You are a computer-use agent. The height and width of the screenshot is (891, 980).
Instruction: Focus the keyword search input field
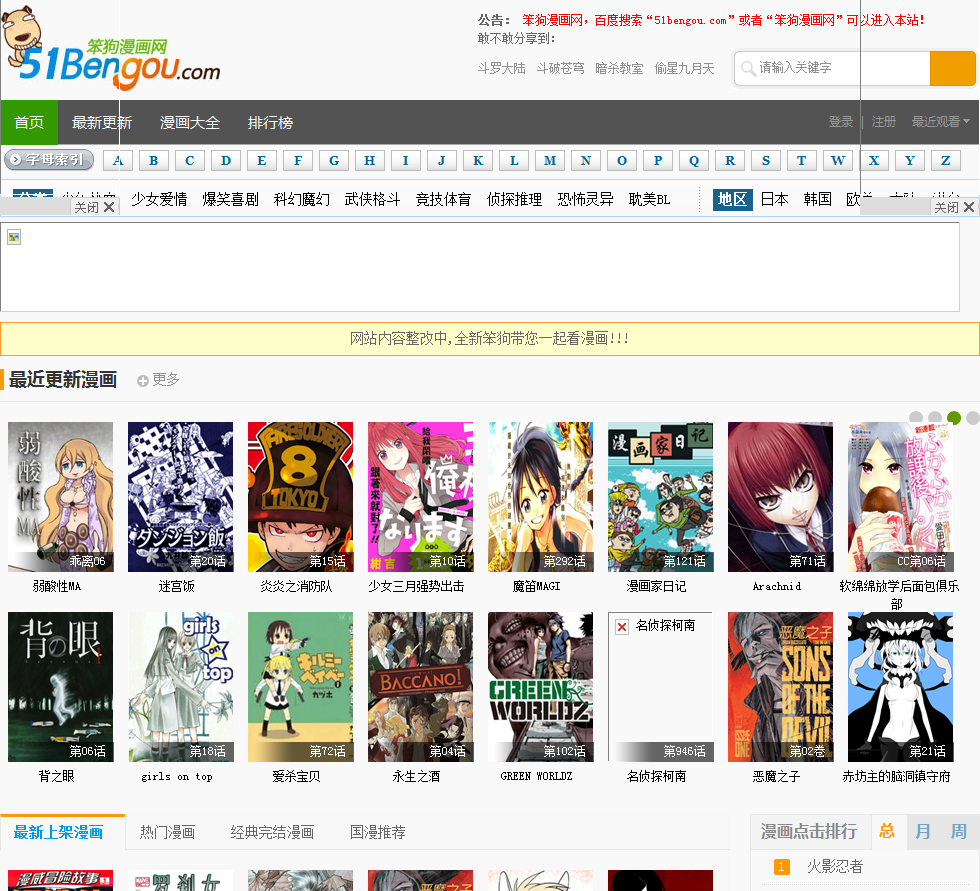tap(832, 68)
